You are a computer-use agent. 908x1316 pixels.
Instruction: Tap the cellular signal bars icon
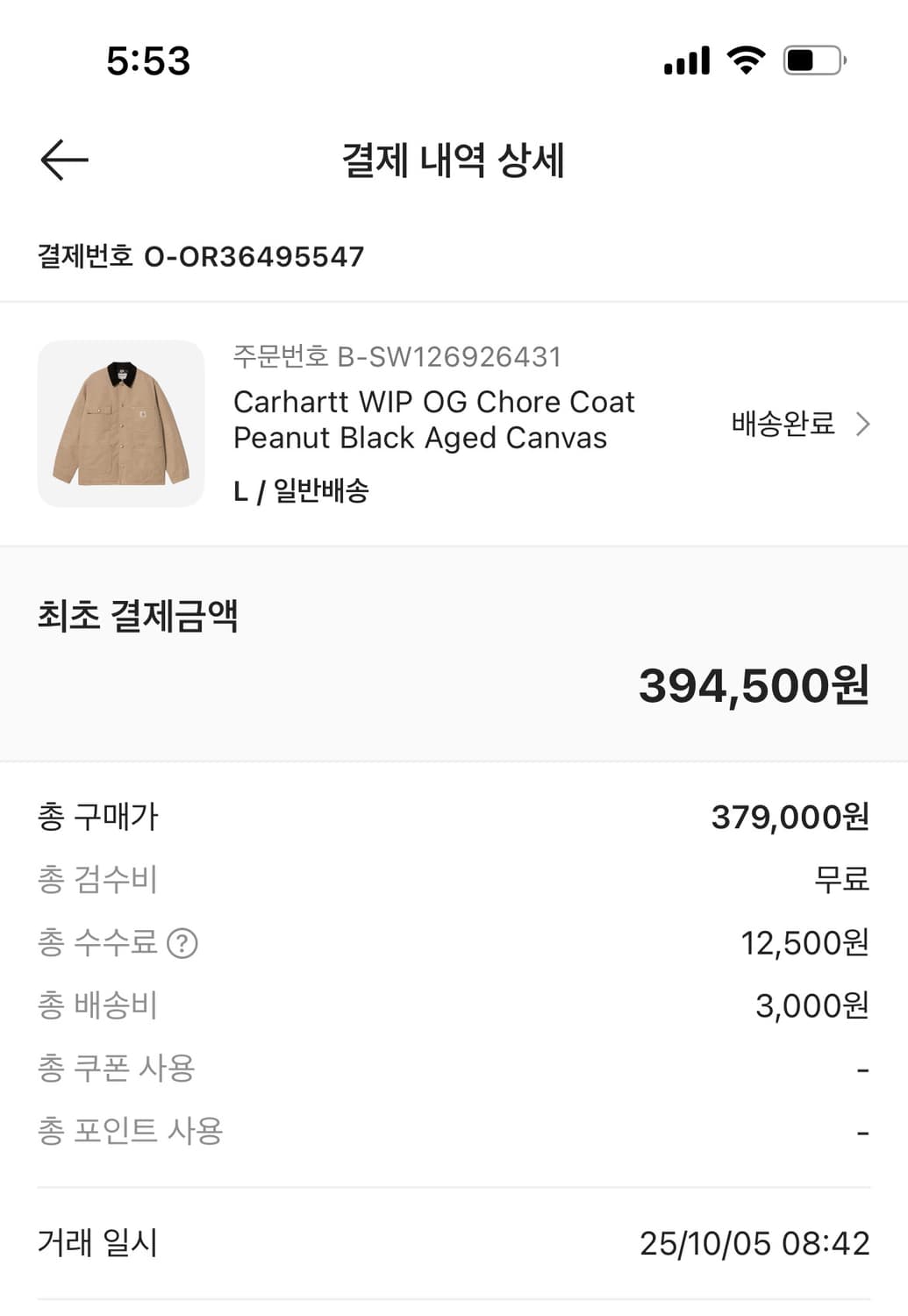(x=686, y=61)
